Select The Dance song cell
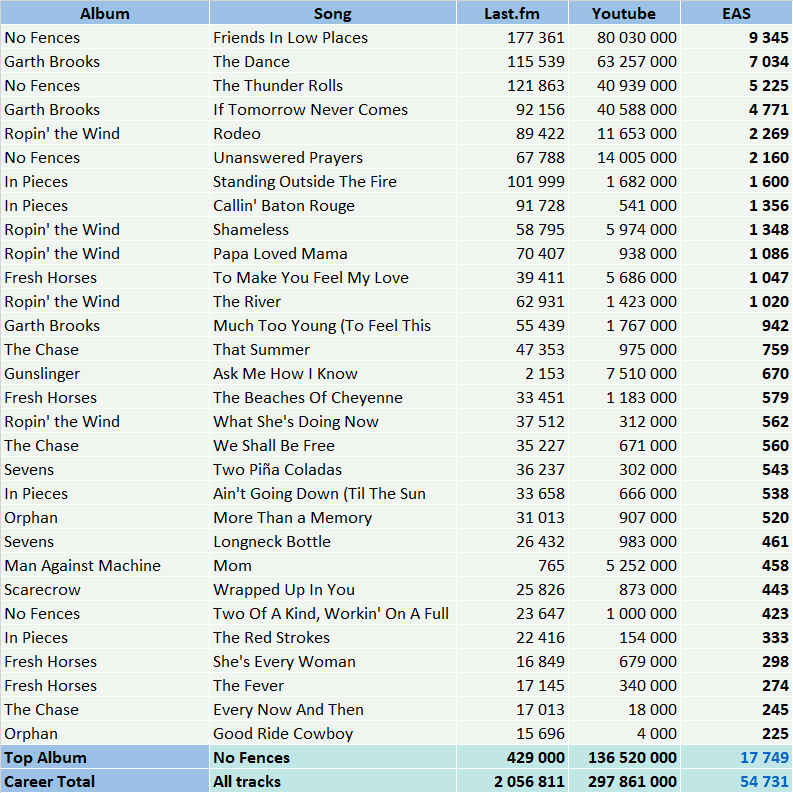This screenshot has width=793, height=793. [333, 61]
